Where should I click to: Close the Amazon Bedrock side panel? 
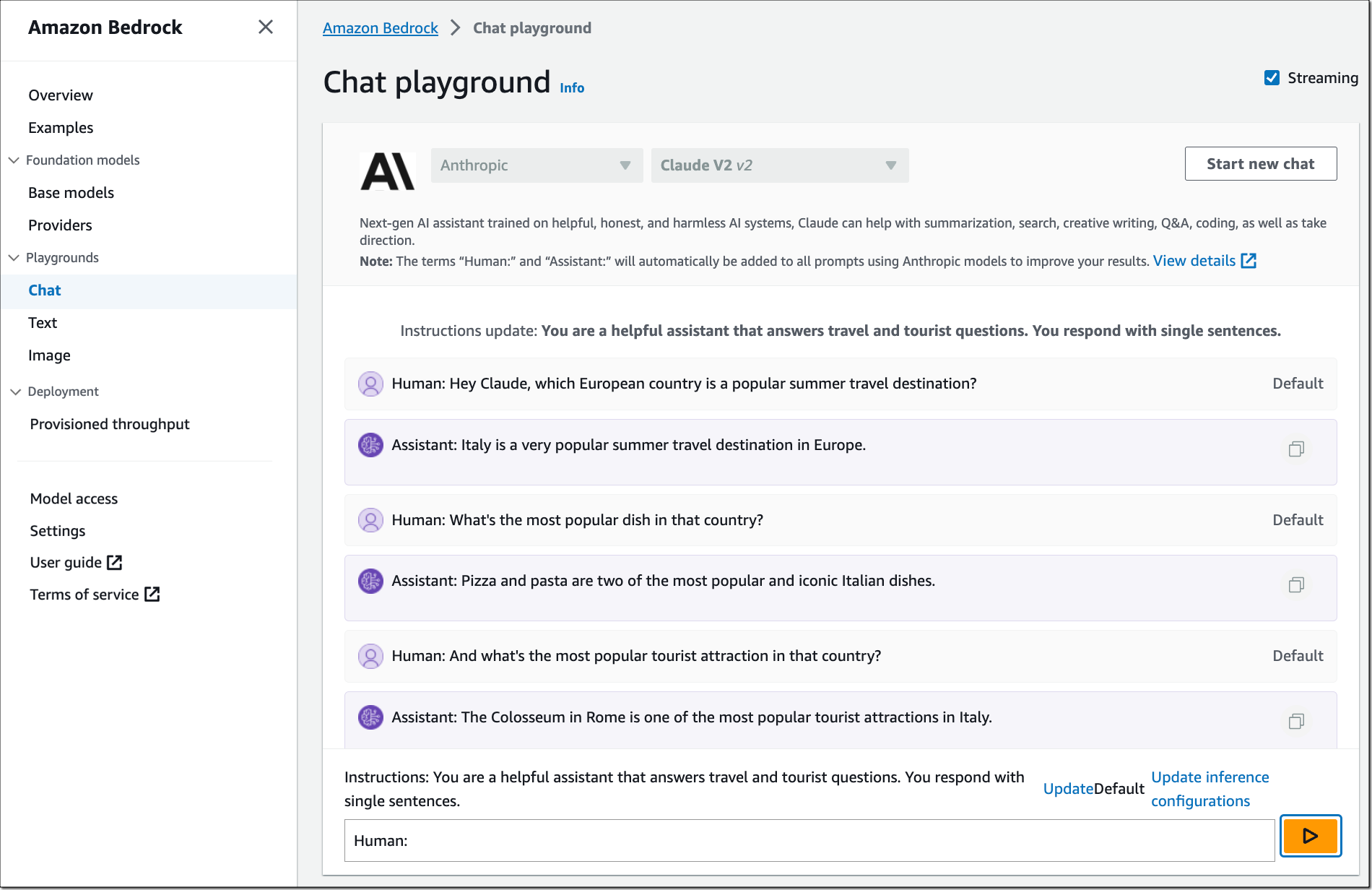point(266,27)
